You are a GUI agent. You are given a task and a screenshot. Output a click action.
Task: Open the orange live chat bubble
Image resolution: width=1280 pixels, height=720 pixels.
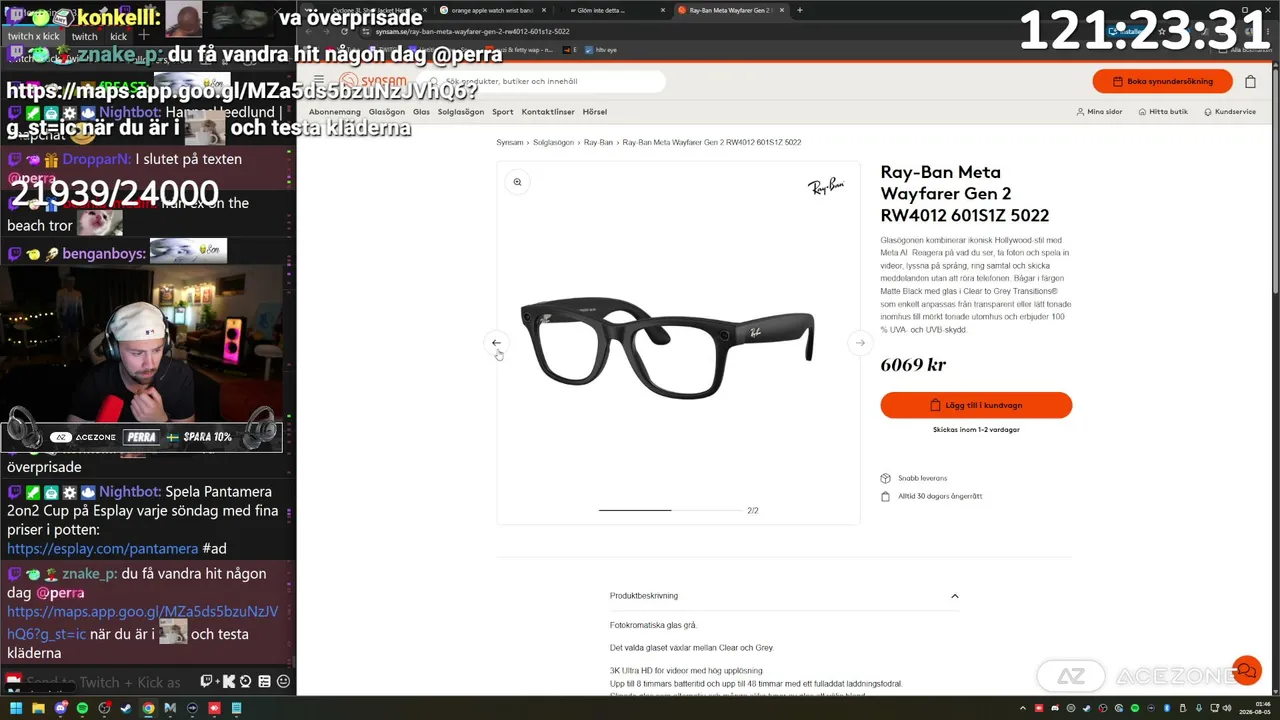click(1246, 670)
